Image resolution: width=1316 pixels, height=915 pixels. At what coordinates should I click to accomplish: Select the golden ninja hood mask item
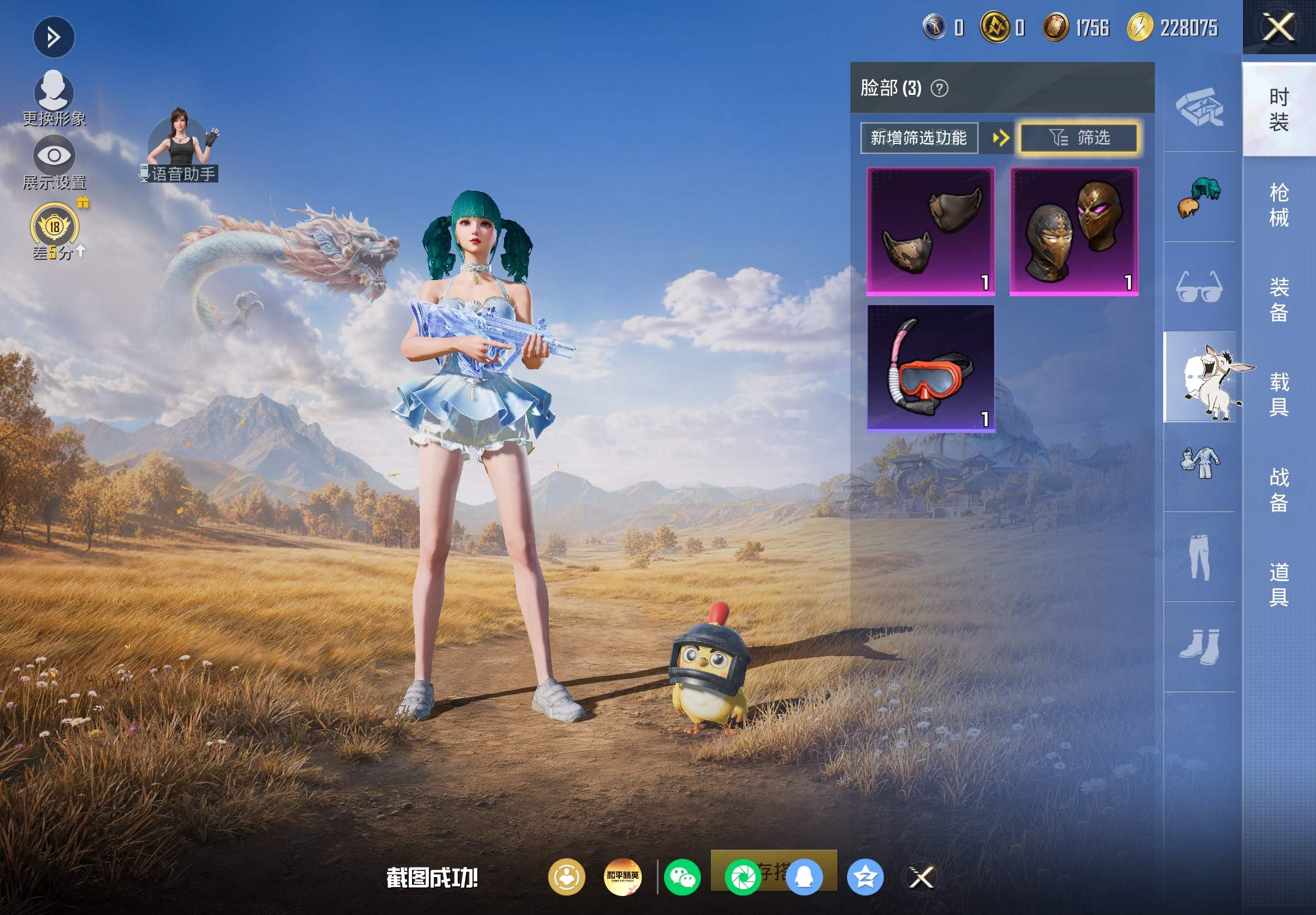click(1074, 232)
